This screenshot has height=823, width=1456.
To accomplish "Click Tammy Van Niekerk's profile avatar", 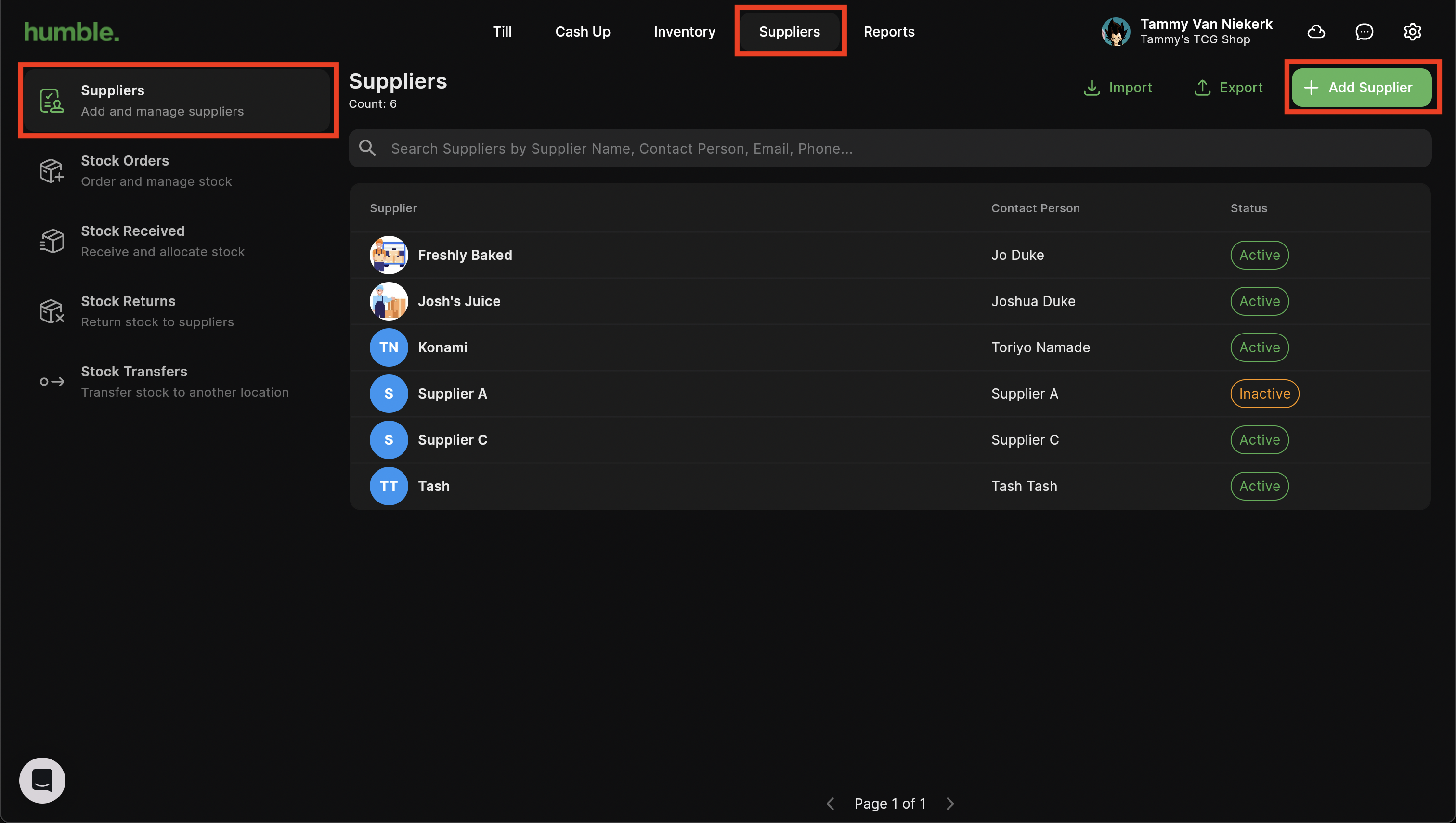I will click(x=1116, y=32).
